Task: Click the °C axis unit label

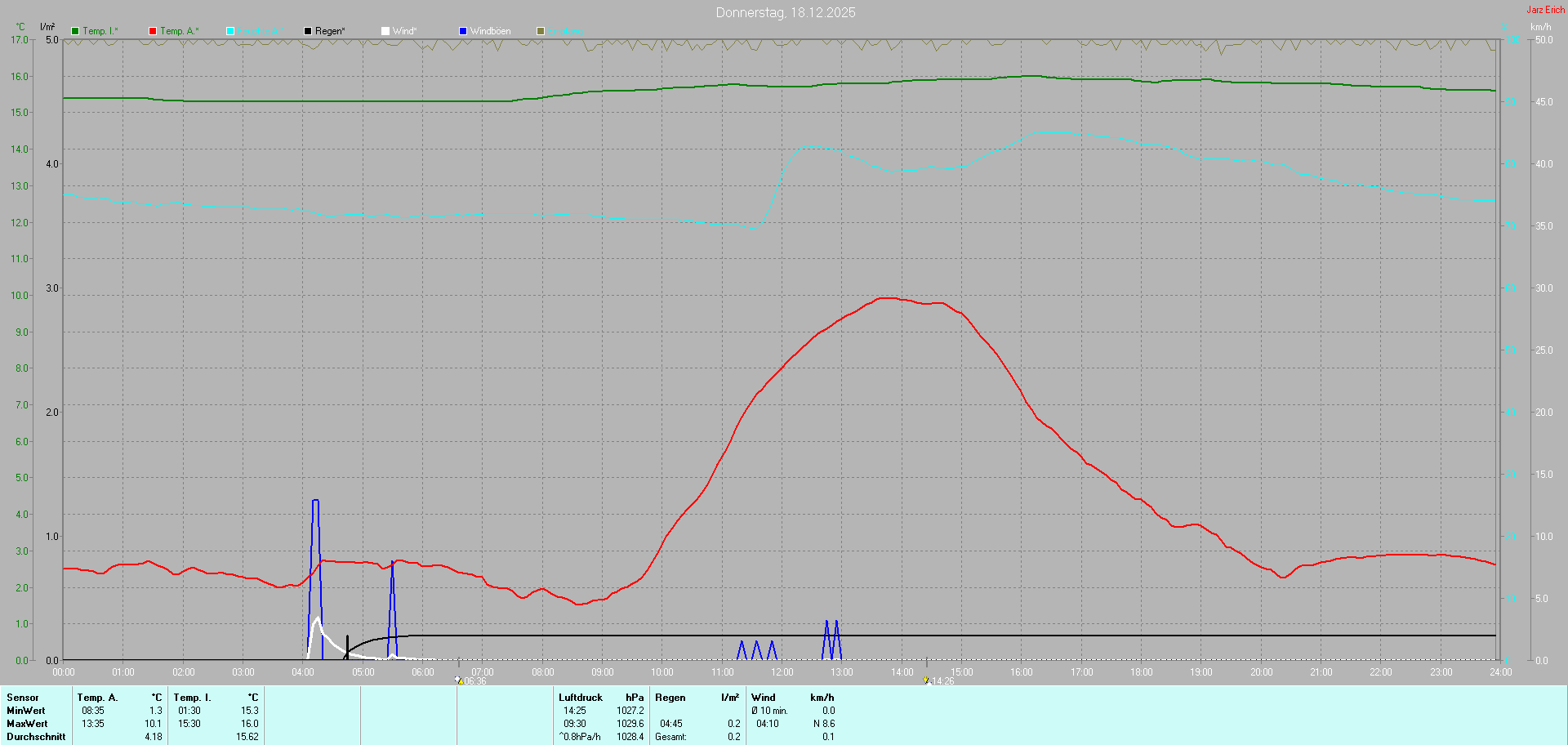Action: pos(20,27)
